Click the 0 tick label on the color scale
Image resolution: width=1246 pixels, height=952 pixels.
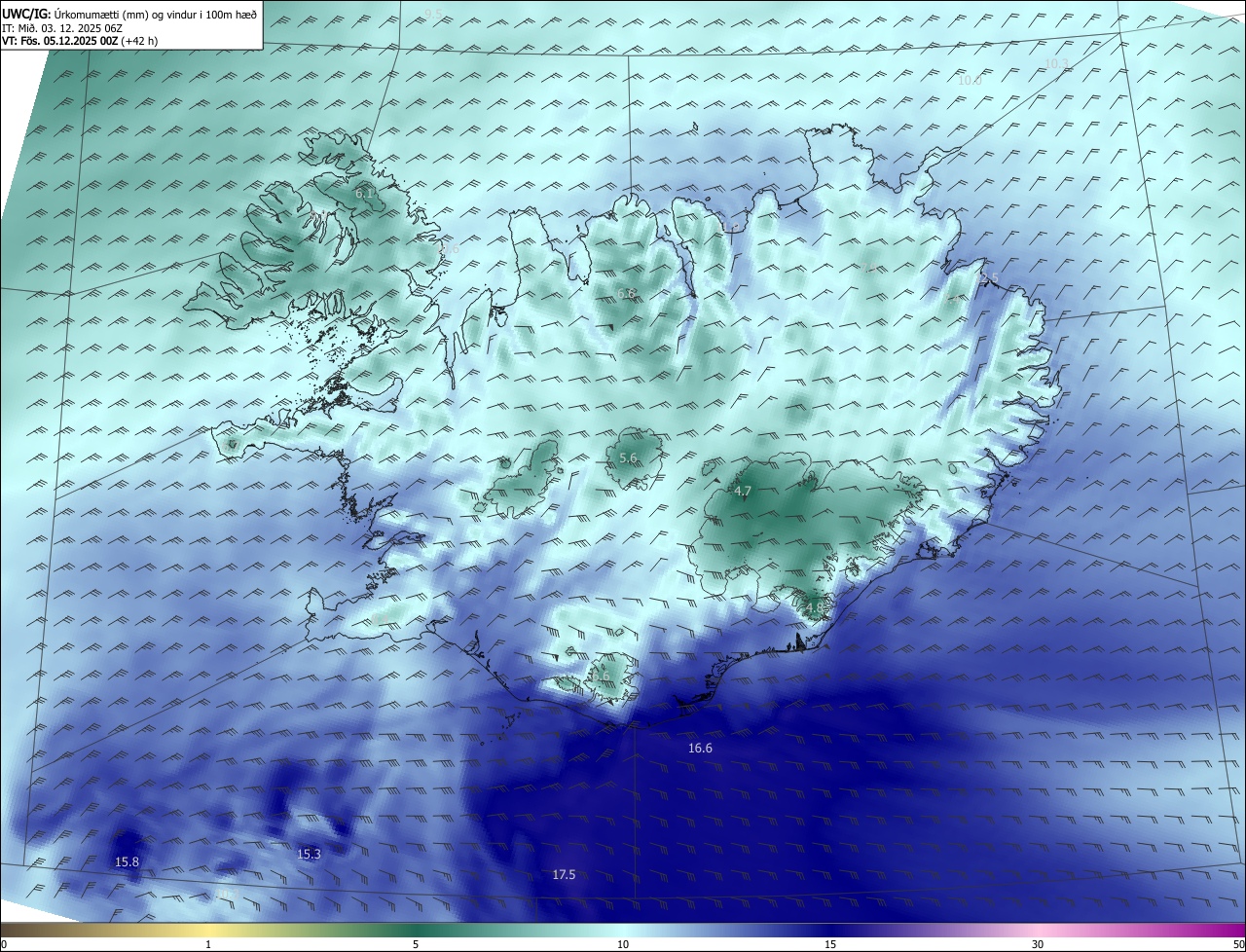click(x=4, y=944)
